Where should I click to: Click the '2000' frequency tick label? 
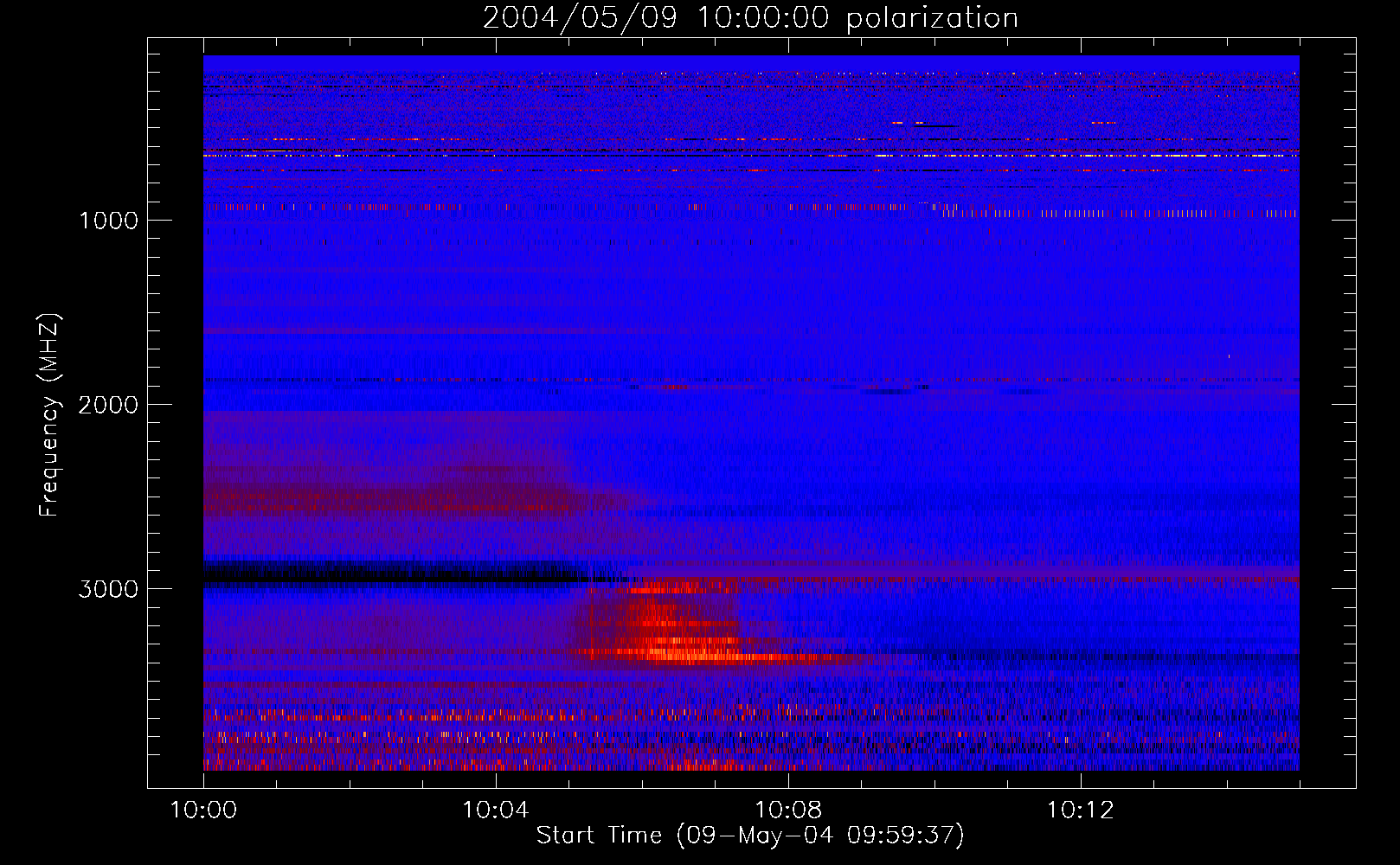(x=108, y=405)
